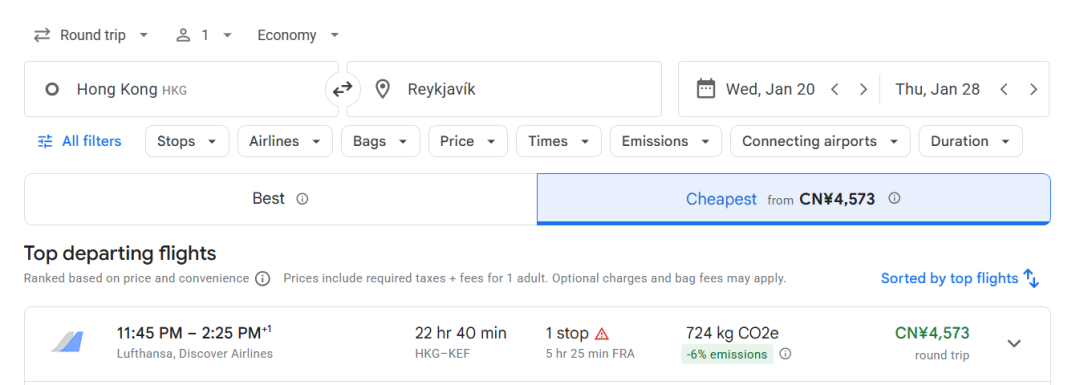1080x385 pixels.
Task: Open the passenger count dropdown
Action: pyautogui.click(x=204, y=35)
